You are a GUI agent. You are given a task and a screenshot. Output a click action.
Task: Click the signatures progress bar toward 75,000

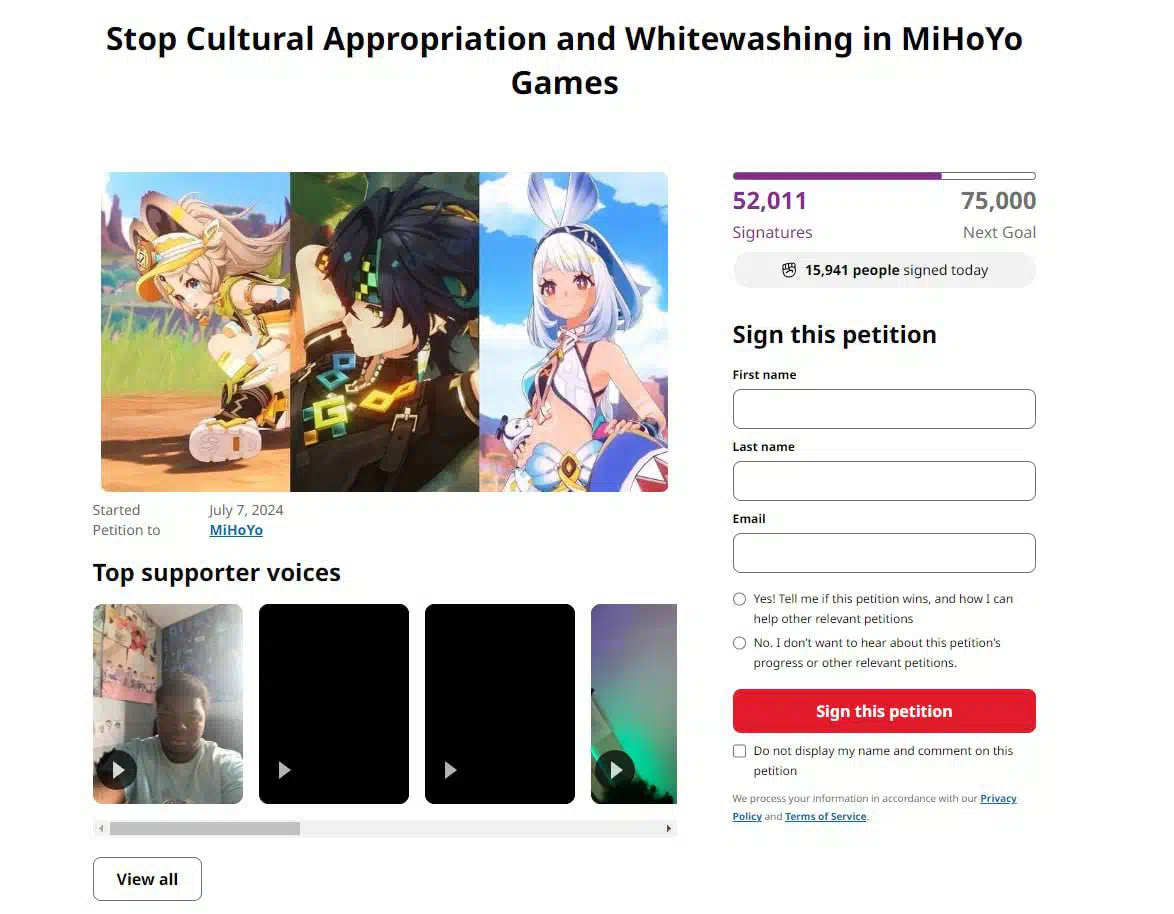[884, 176]
